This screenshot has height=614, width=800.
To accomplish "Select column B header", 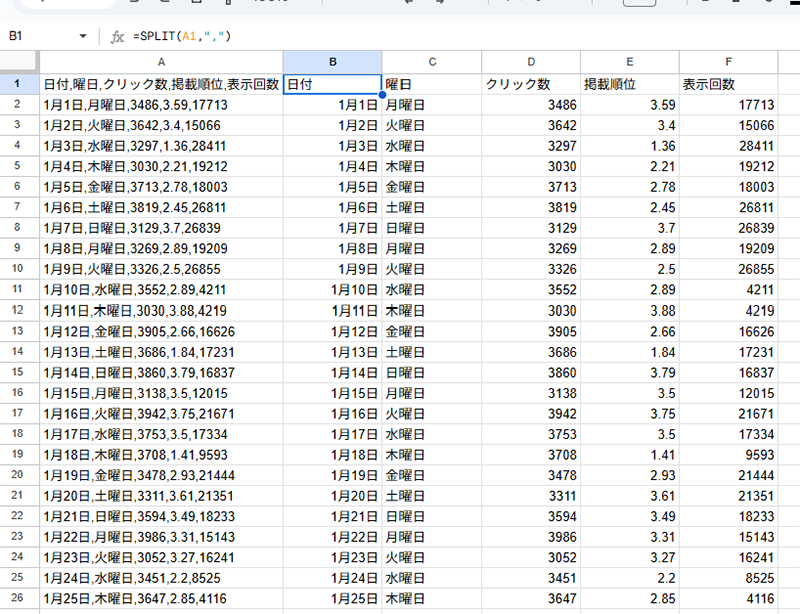I will (x=332, y=62).
